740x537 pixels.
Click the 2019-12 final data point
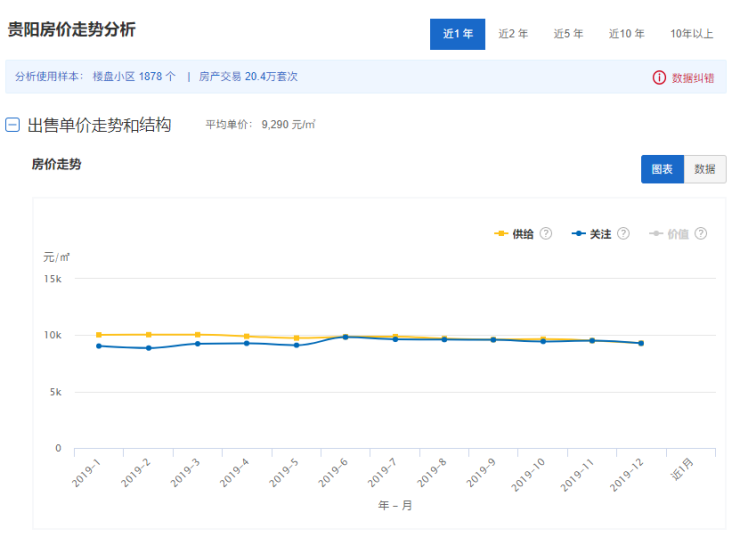pos(641,343)
